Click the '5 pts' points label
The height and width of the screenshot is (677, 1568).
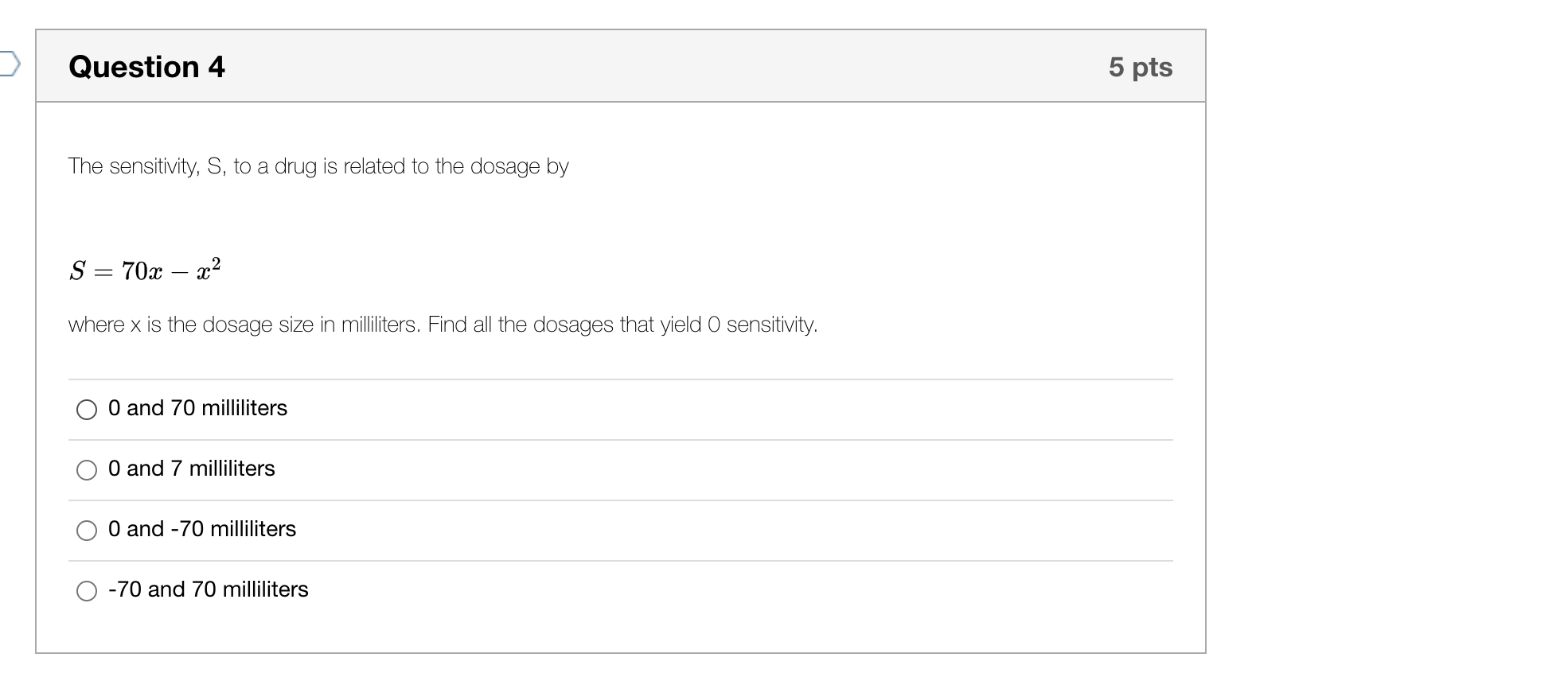point(1142,68)
